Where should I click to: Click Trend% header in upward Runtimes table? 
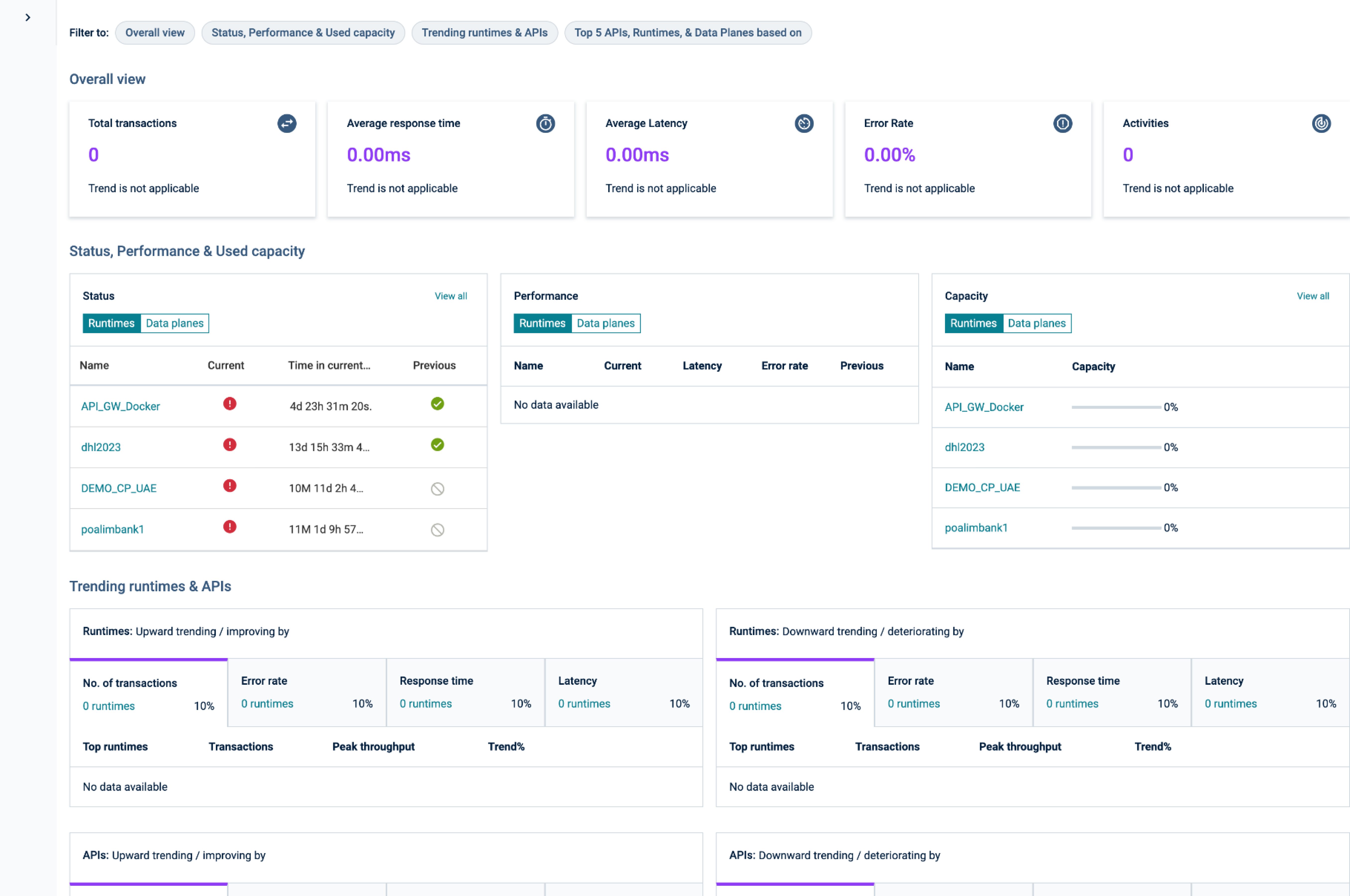[506, 747]
